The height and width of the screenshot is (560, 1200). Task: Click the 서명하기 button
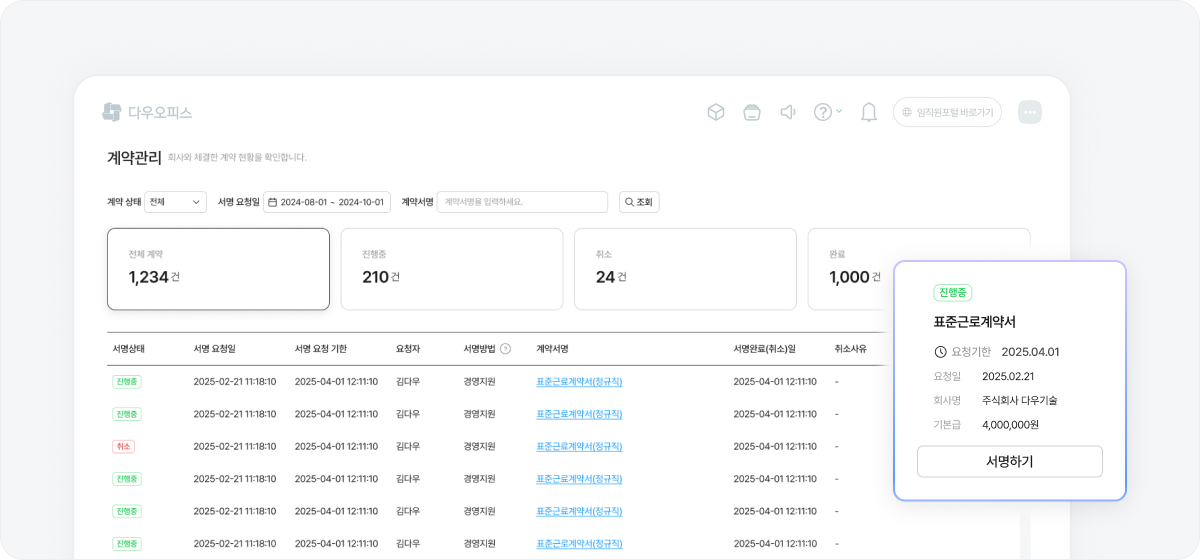click(1010, 461)
